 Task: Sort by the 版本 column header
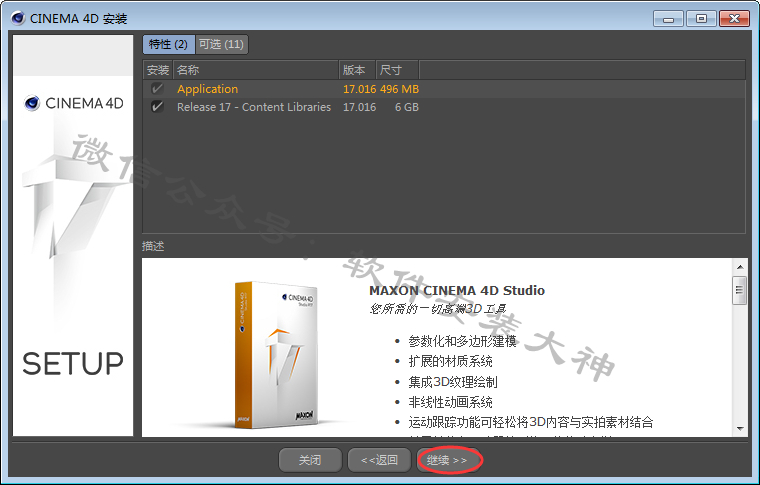click(357, 70)
